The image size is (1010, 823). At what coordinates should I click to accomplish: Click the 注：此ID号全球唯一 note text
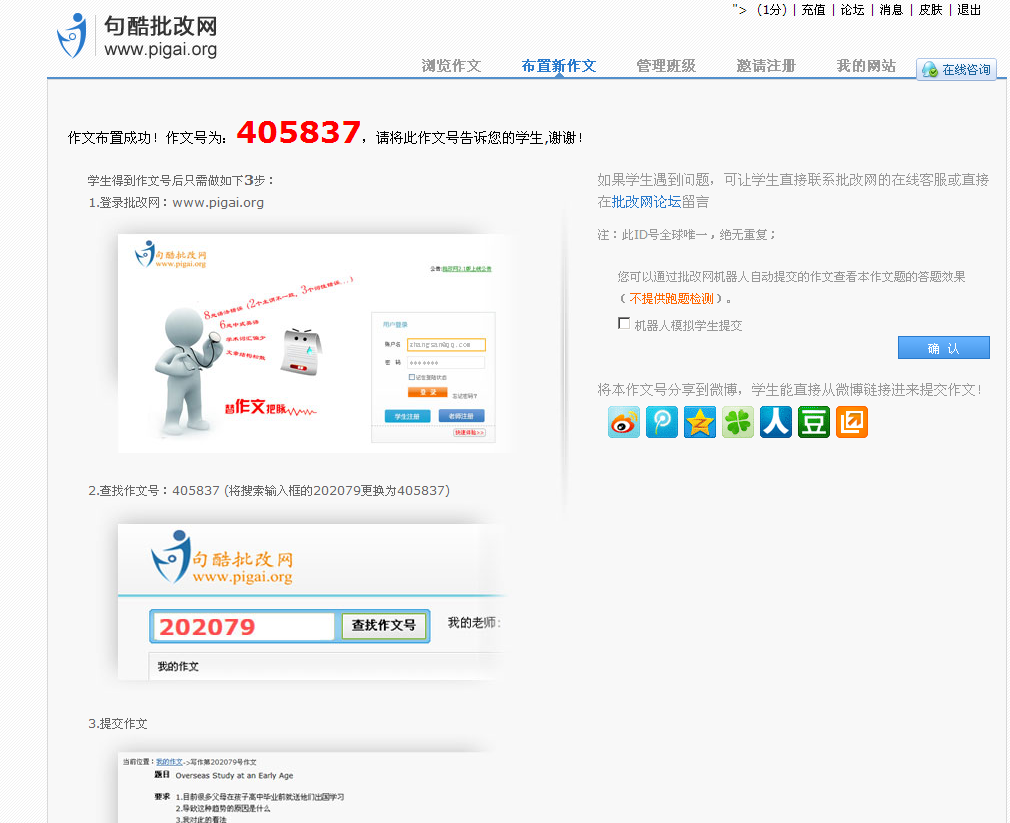687,235
